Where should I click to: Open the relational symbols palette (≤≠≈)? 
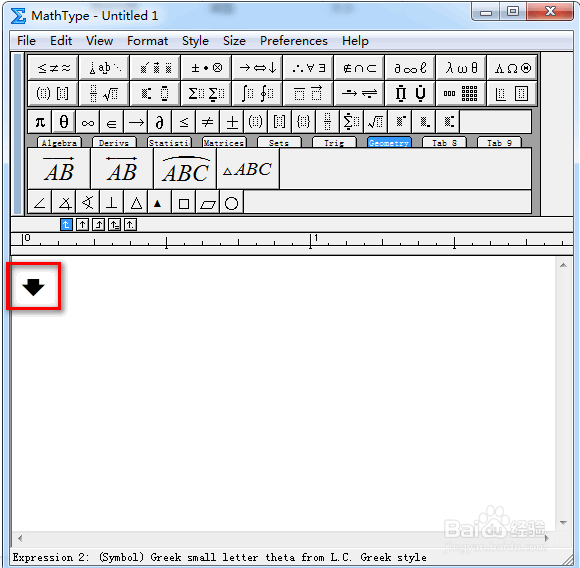(53, 68)
